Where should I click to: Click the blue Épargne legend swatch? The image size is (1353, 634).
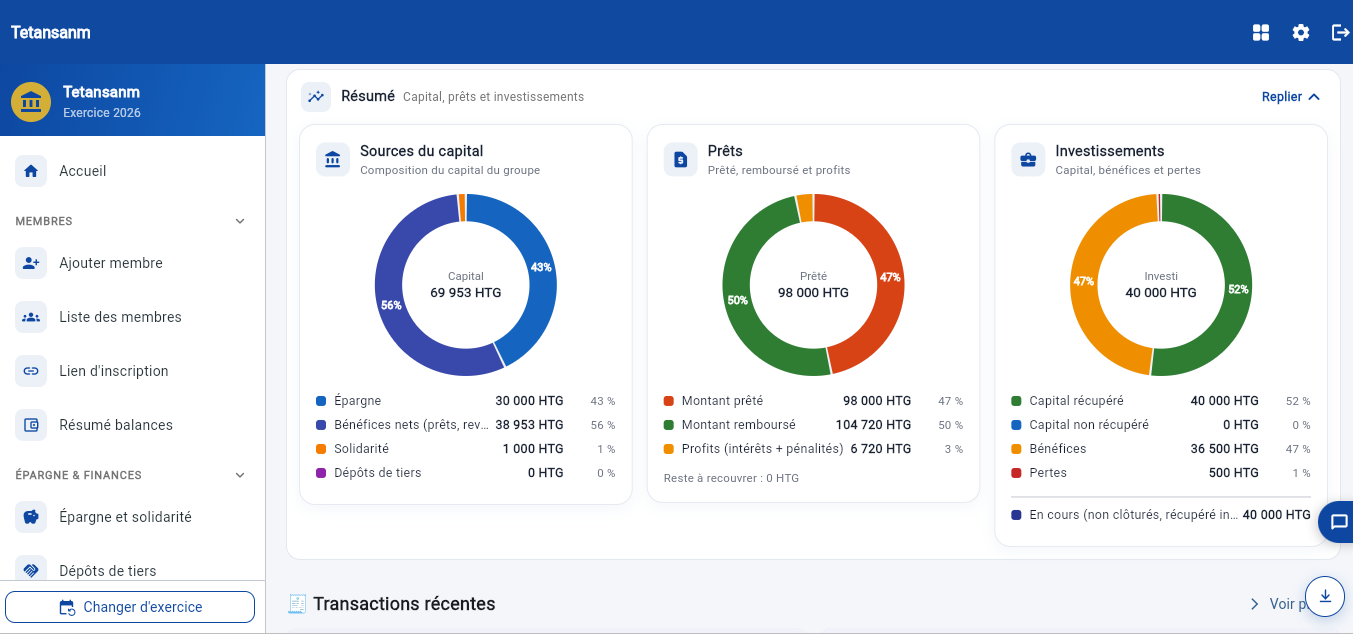click(x=321, y=401)
